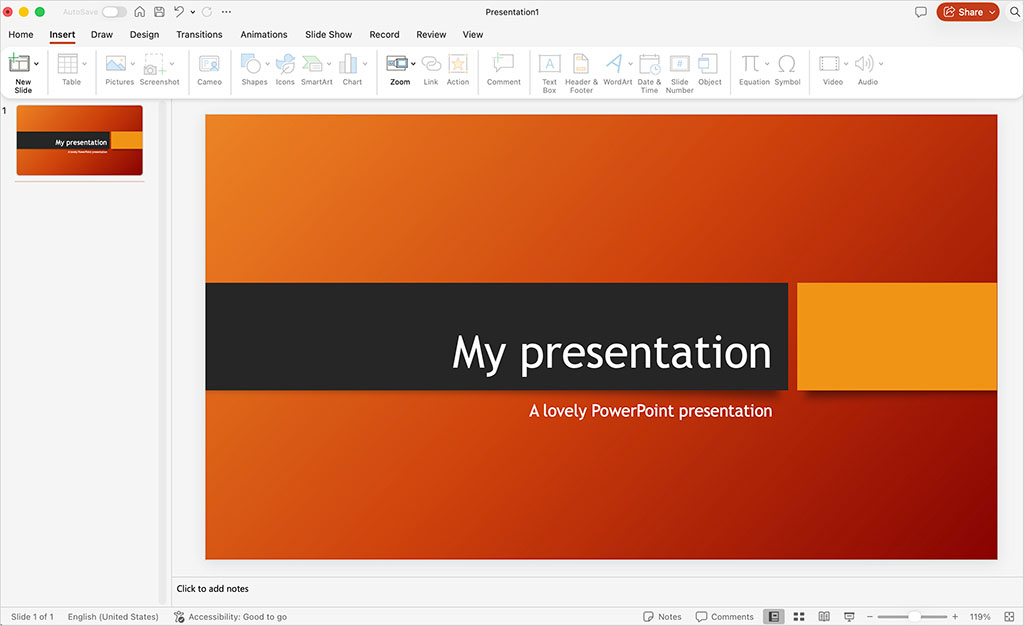The height and width of the screenshot is (626, 1024).
Task: Click the Redo icon
Action: pyautogui.click(x=207, y=12)
